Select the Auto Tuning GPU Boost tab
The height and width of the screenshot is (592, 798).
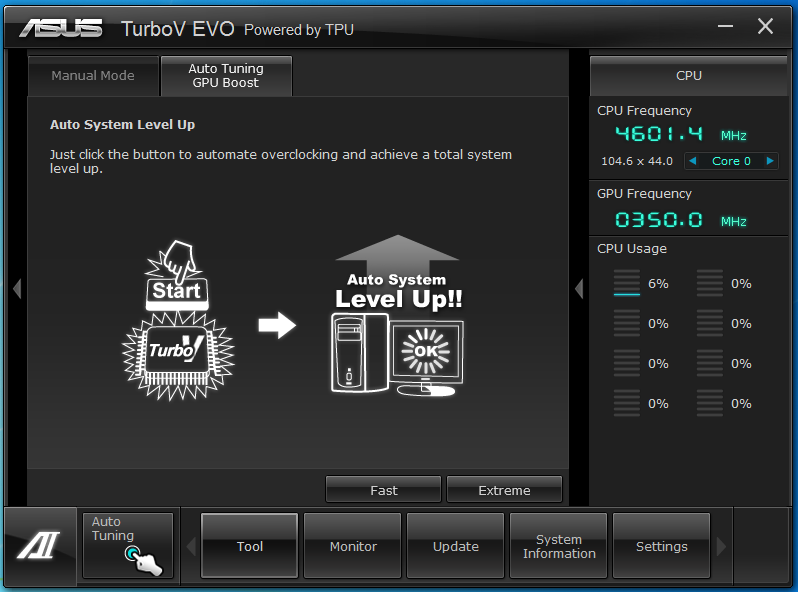pyautogui.click(x=226, y=76)
